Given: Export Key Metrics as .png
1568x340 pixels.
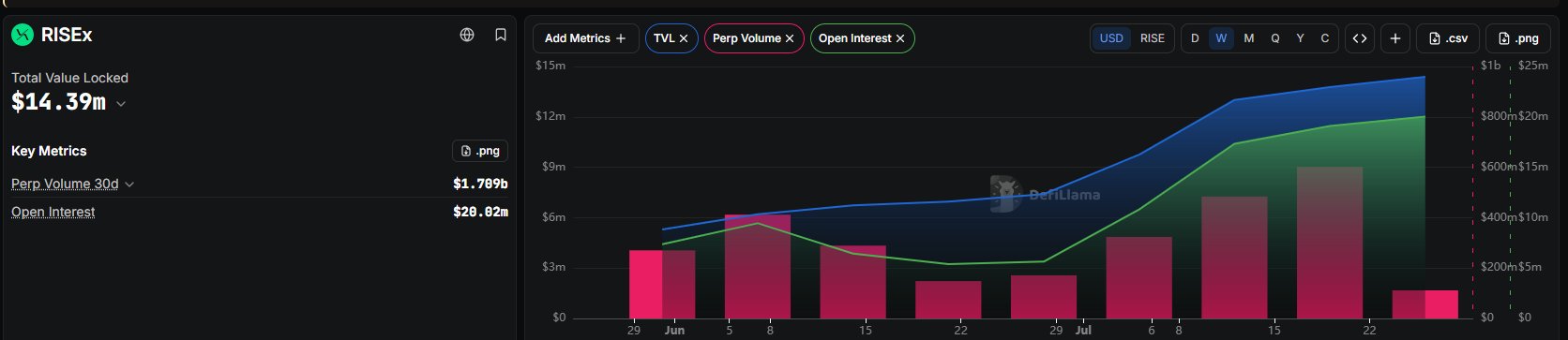Looking at the screenshot, I should [x=480, y=151].
